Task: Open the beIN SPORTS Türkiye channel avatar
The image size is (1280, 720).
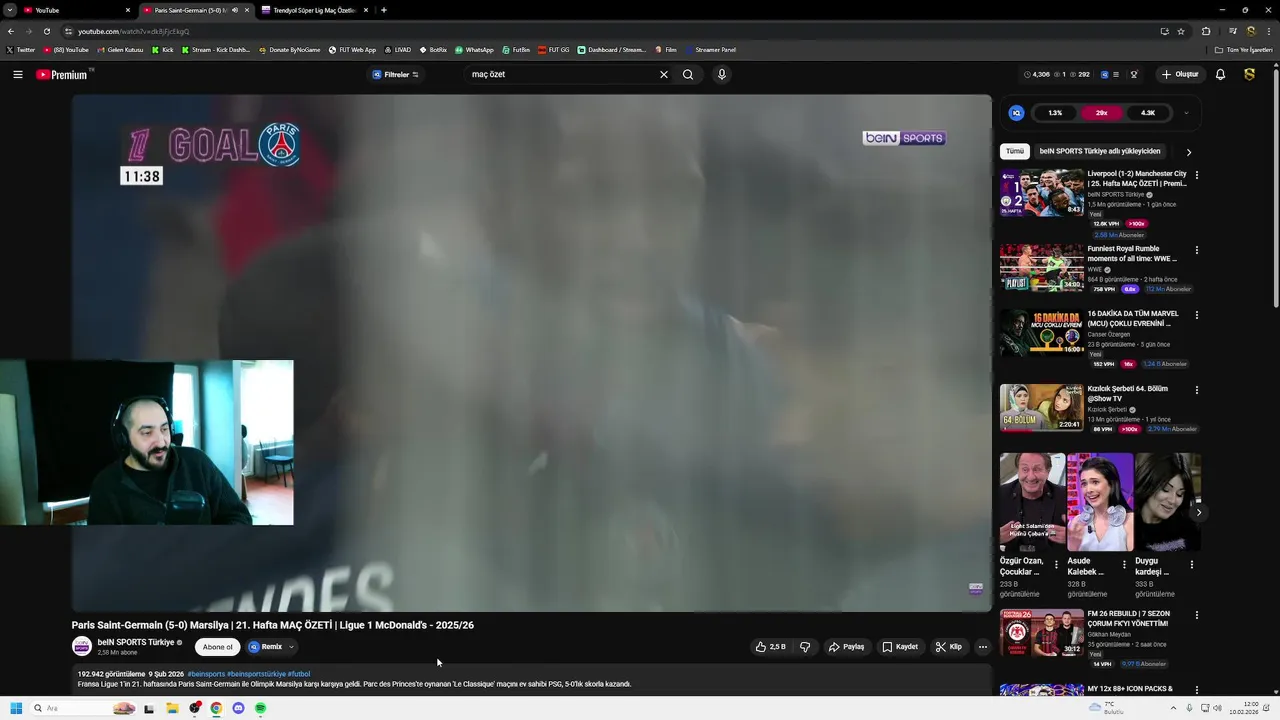Action: point(82,647)
